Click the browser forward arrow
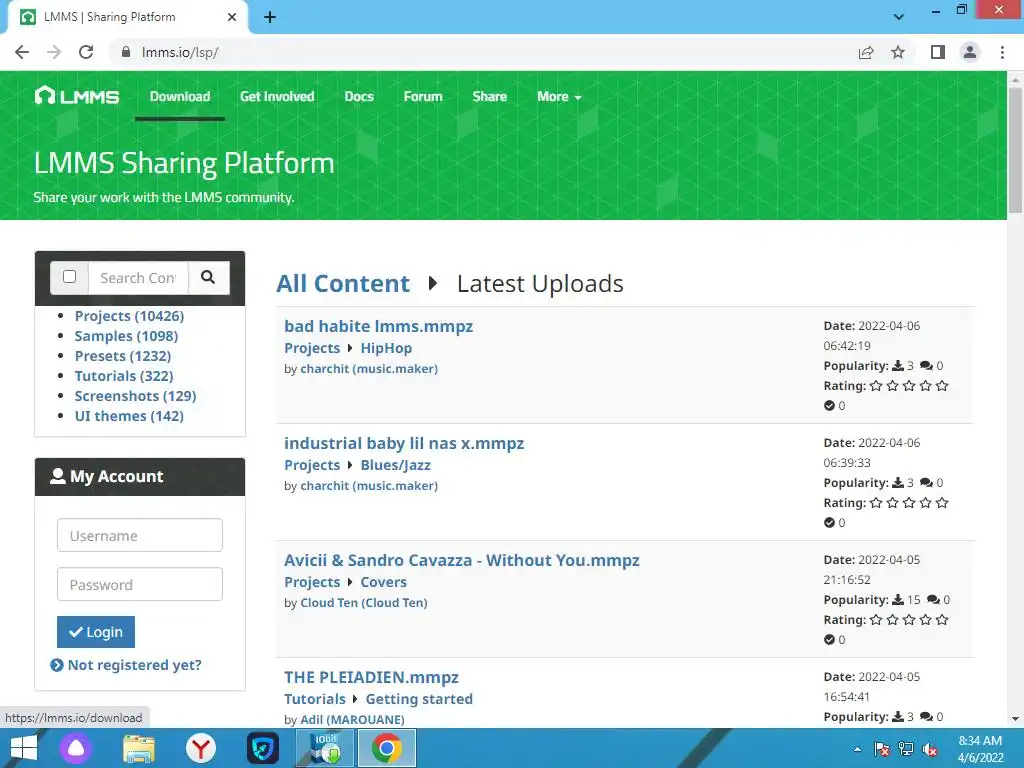Screen dimensions: 1024x768 54,52
